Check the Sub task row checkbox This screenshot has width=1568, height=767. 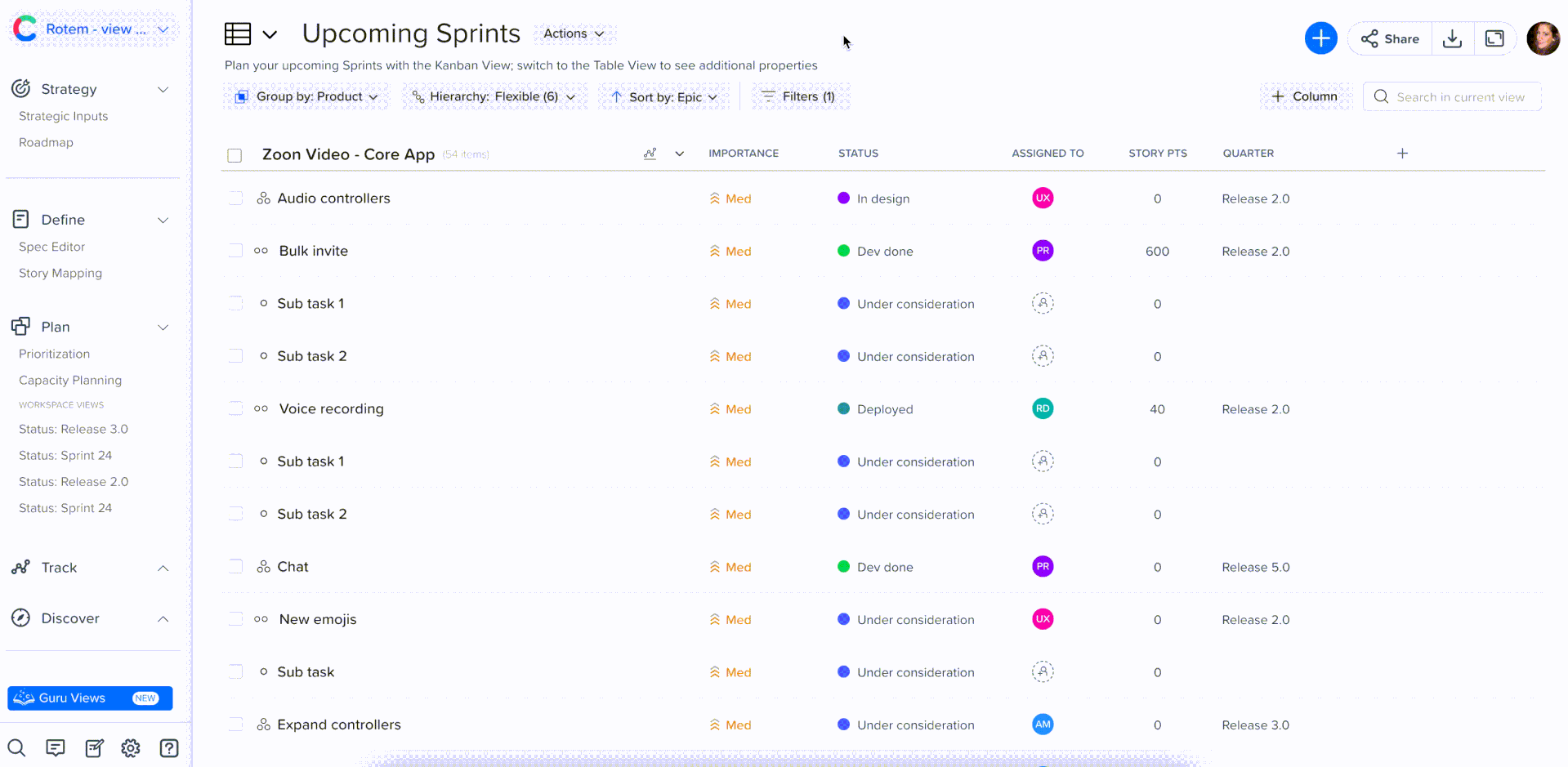tap(236, 671)
